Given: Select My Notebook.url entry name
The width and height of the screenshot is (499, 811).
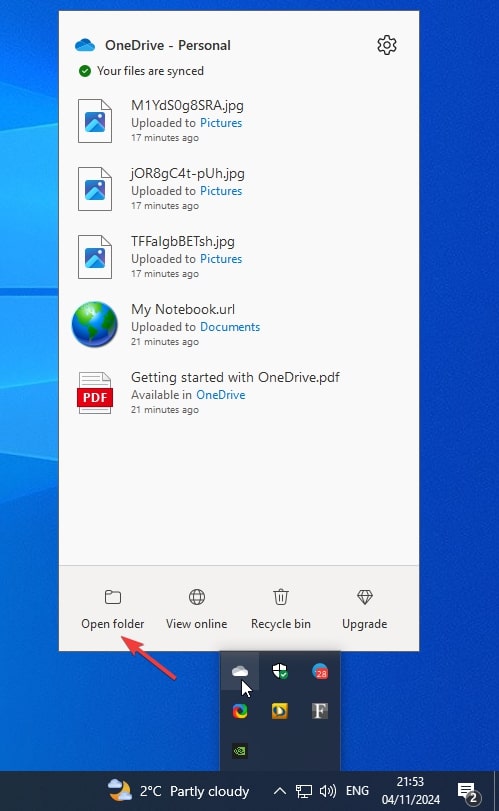Looking at the screenshot, I should (183, 309).
